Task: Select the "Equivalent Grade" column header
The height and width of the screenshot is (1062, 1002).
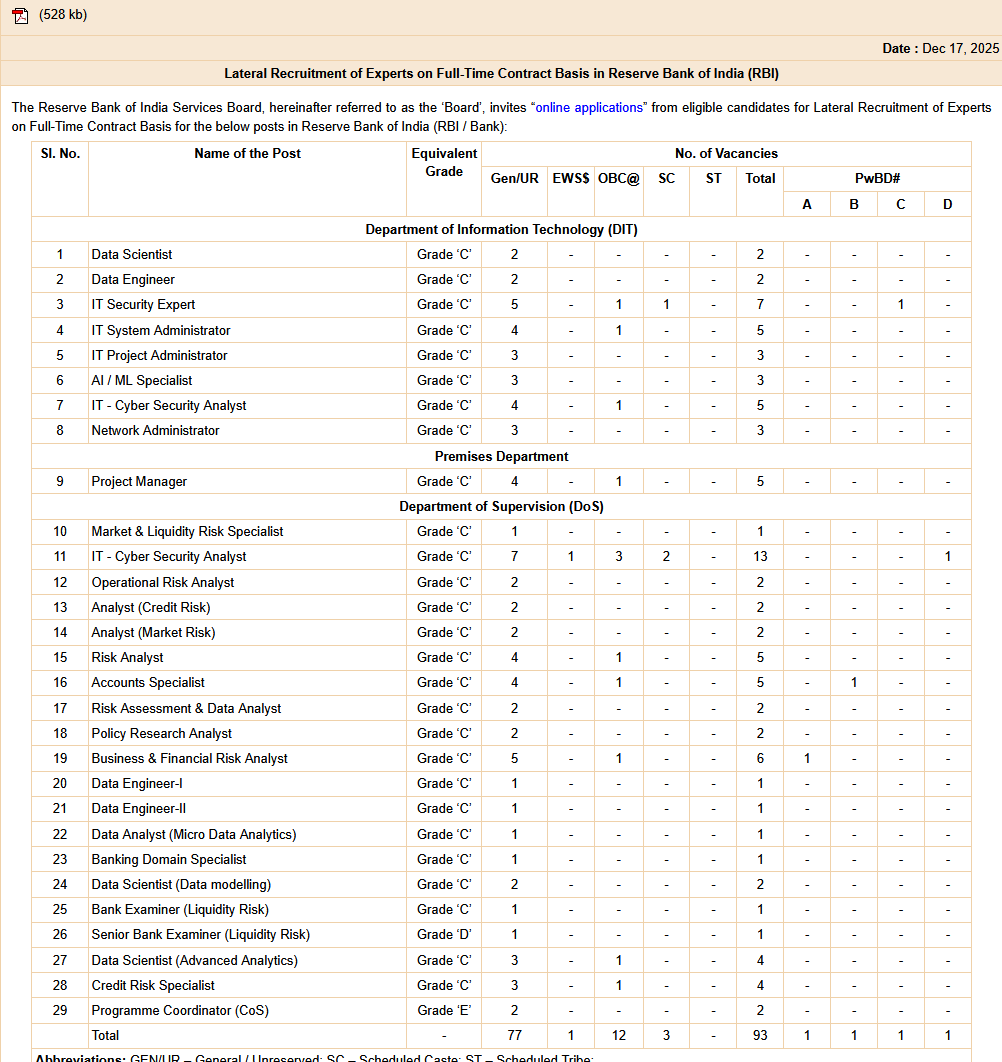Action: tap(444, 162)
